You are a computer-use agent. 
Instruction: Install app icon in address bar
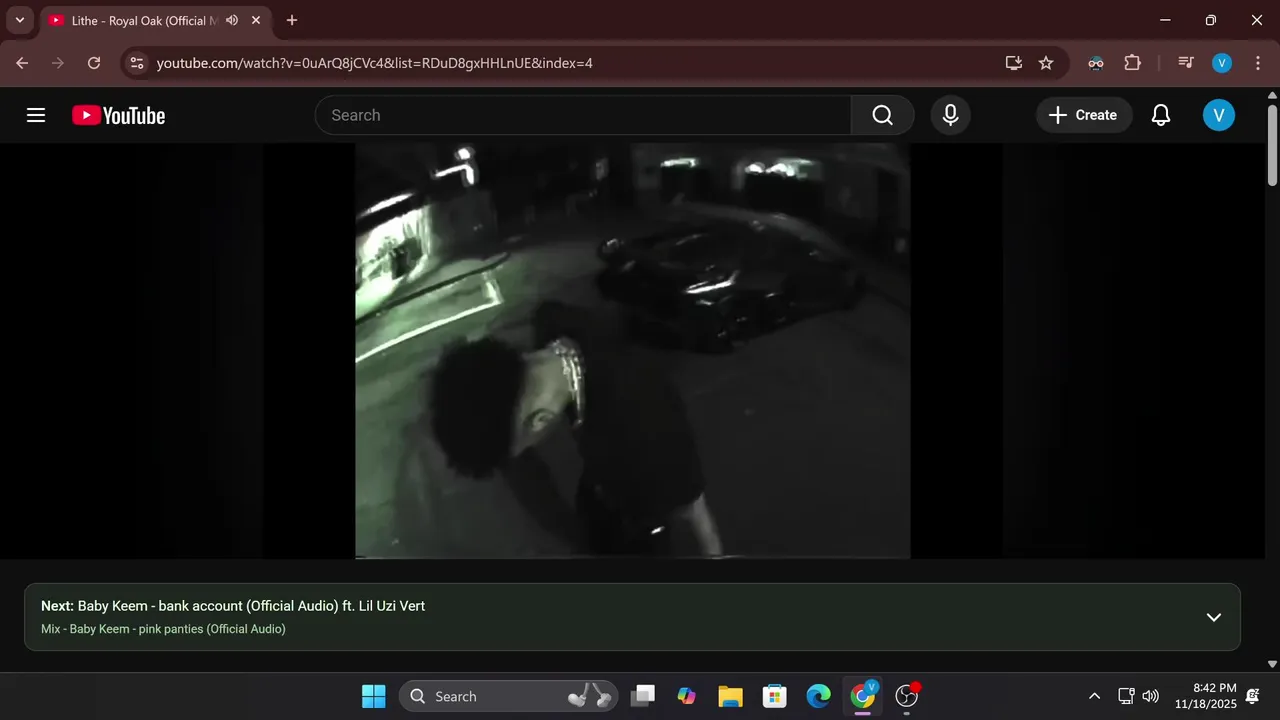click(1014, 63)
